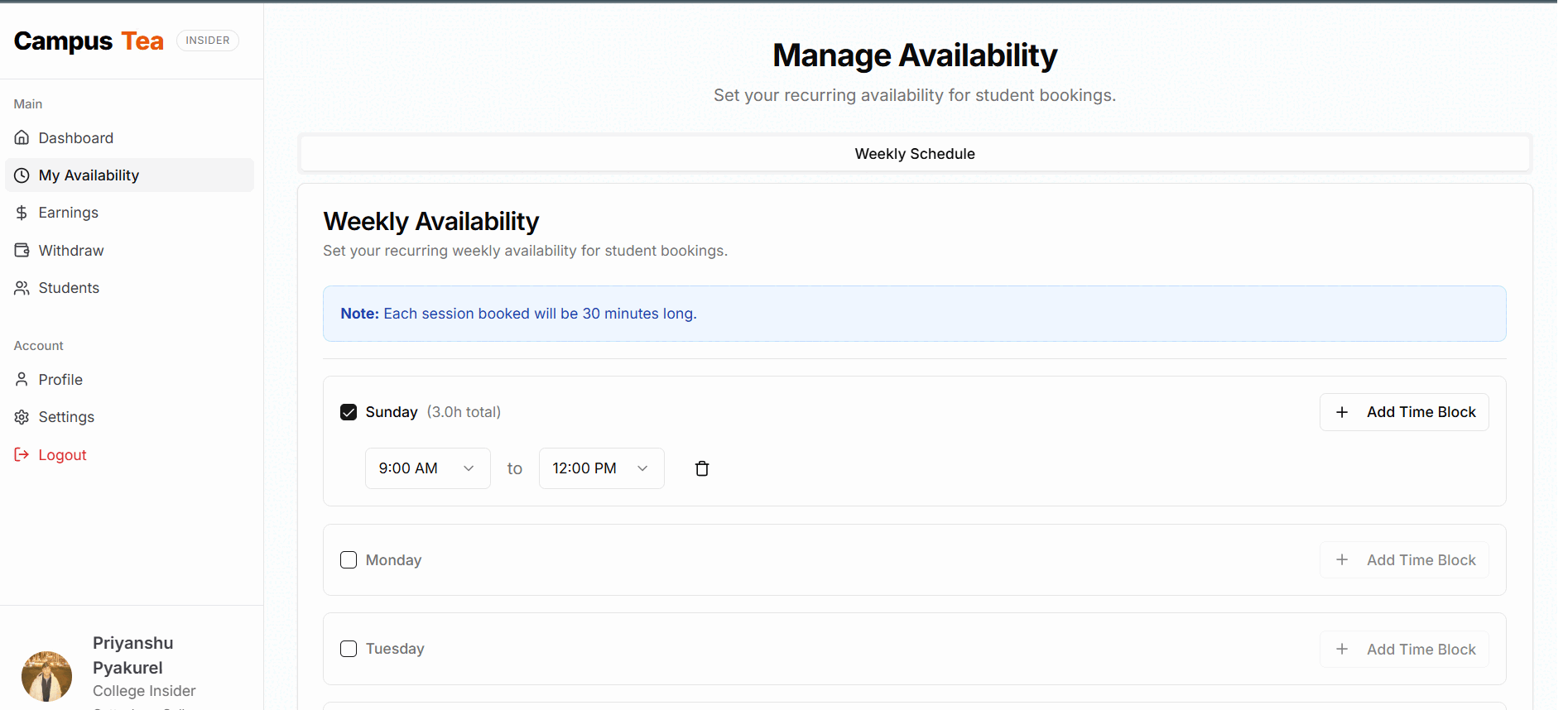Select the Weekly Schedule tab
Screen dimensions: 1568x710
914,154
